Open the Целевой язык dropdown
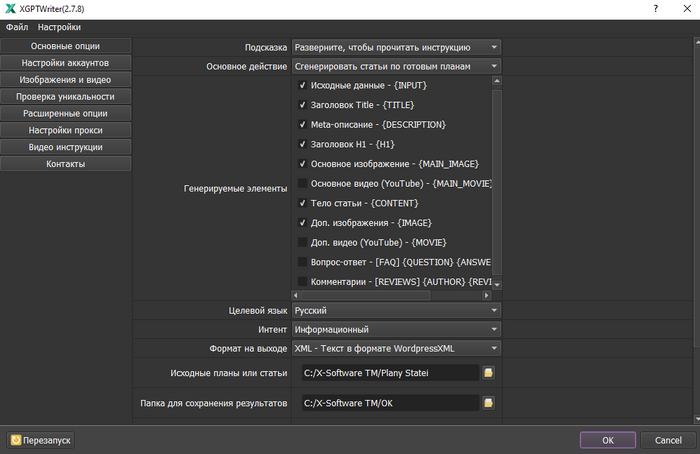Viewport: 700px width, 454px height. tap(396, 311)
